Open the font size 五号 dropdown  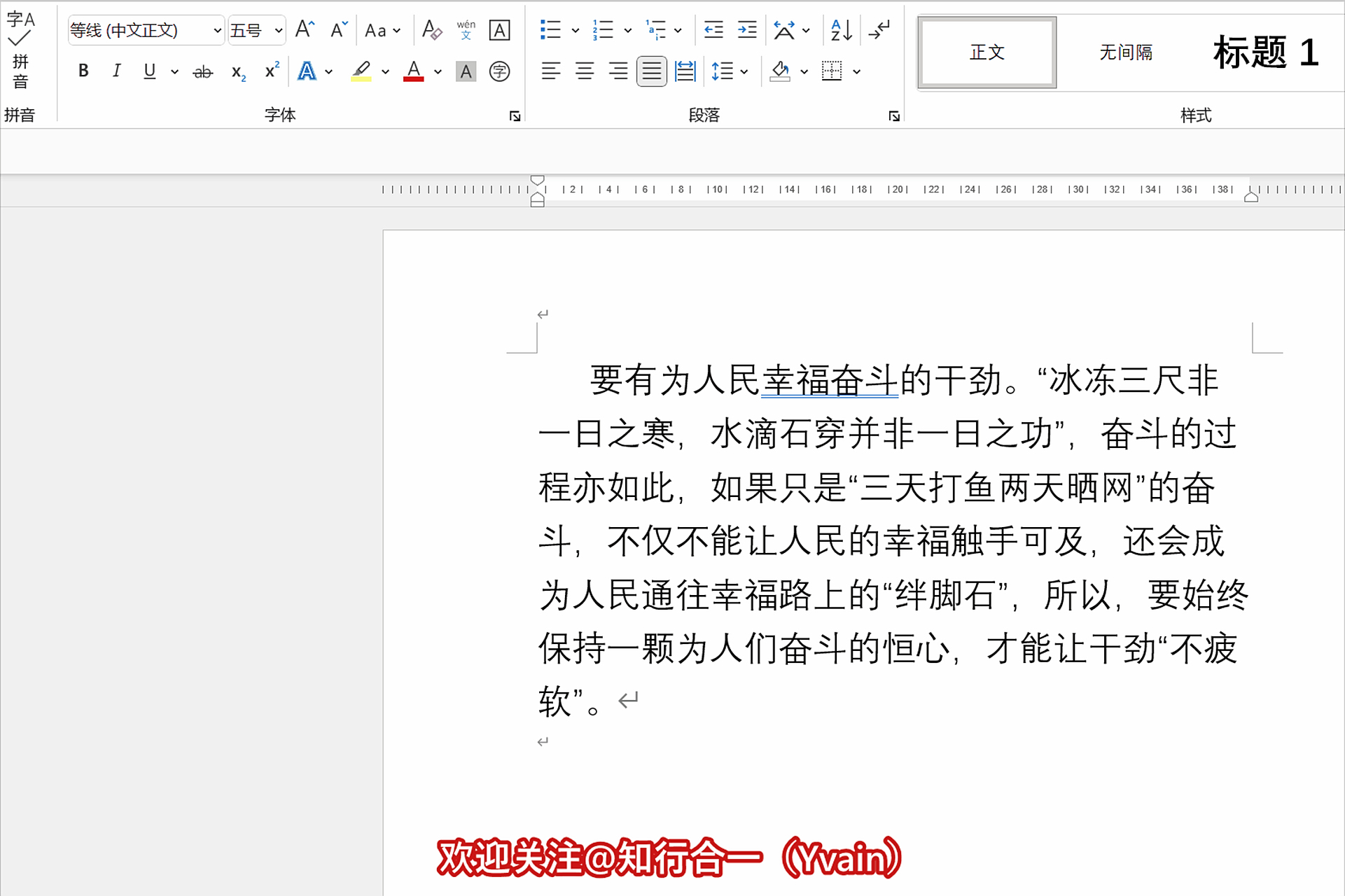(278, 31)
